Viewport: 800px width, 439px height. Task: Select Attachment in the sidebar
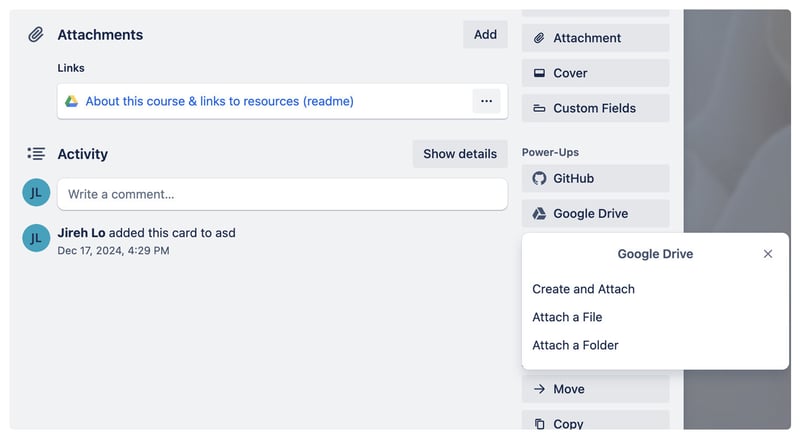pos(595,38)
